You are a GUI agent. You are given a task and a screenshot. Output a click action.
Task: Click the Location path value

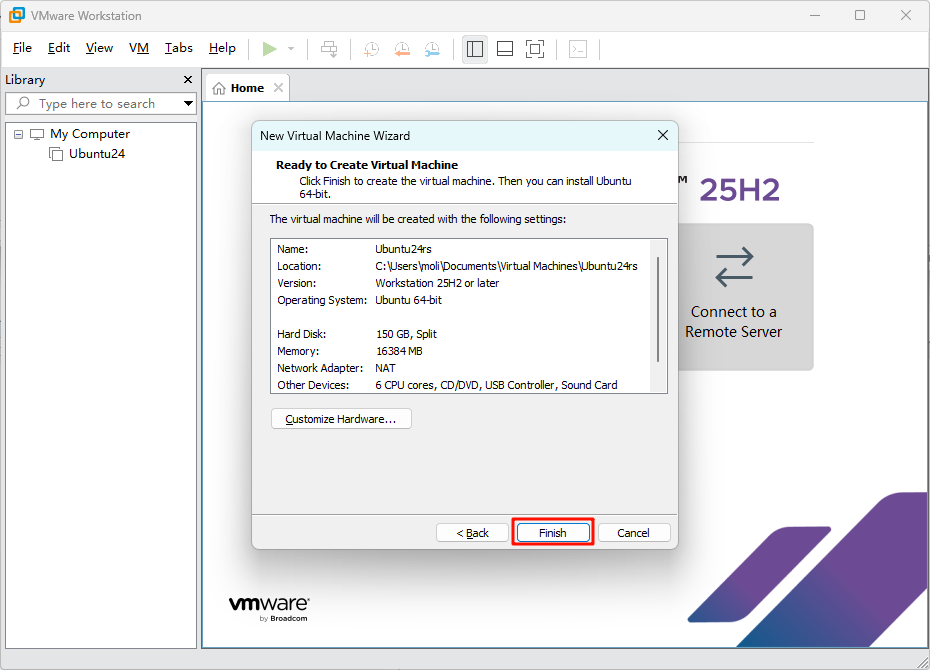click(x=507, y=266)
